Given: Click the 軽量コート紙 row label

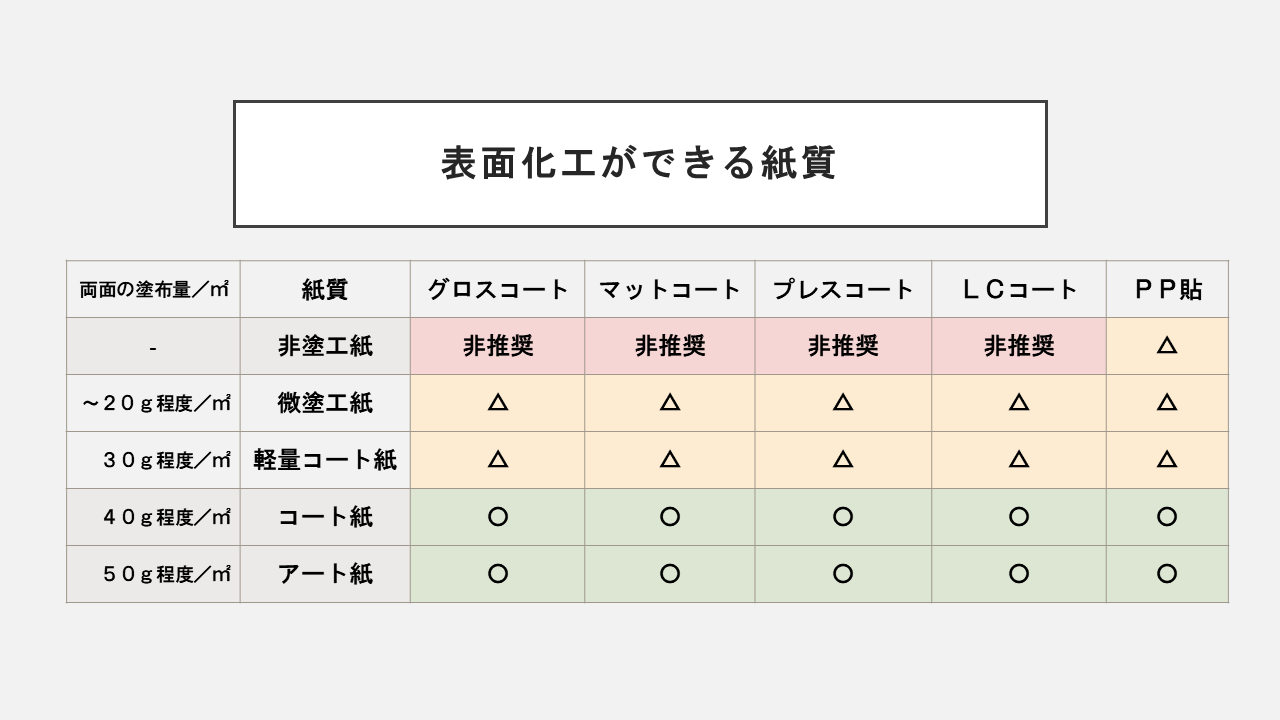Looking at the screenshot, I should point(325,460).
